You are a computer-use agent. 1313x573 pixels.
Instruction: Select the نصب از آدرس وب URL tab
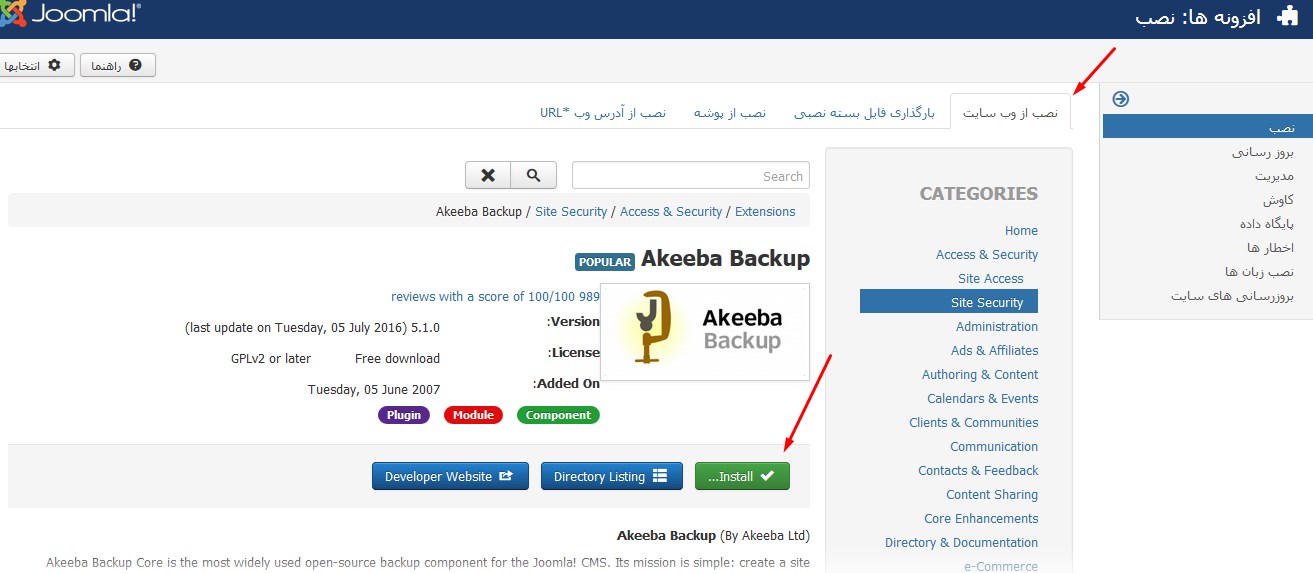603,113
